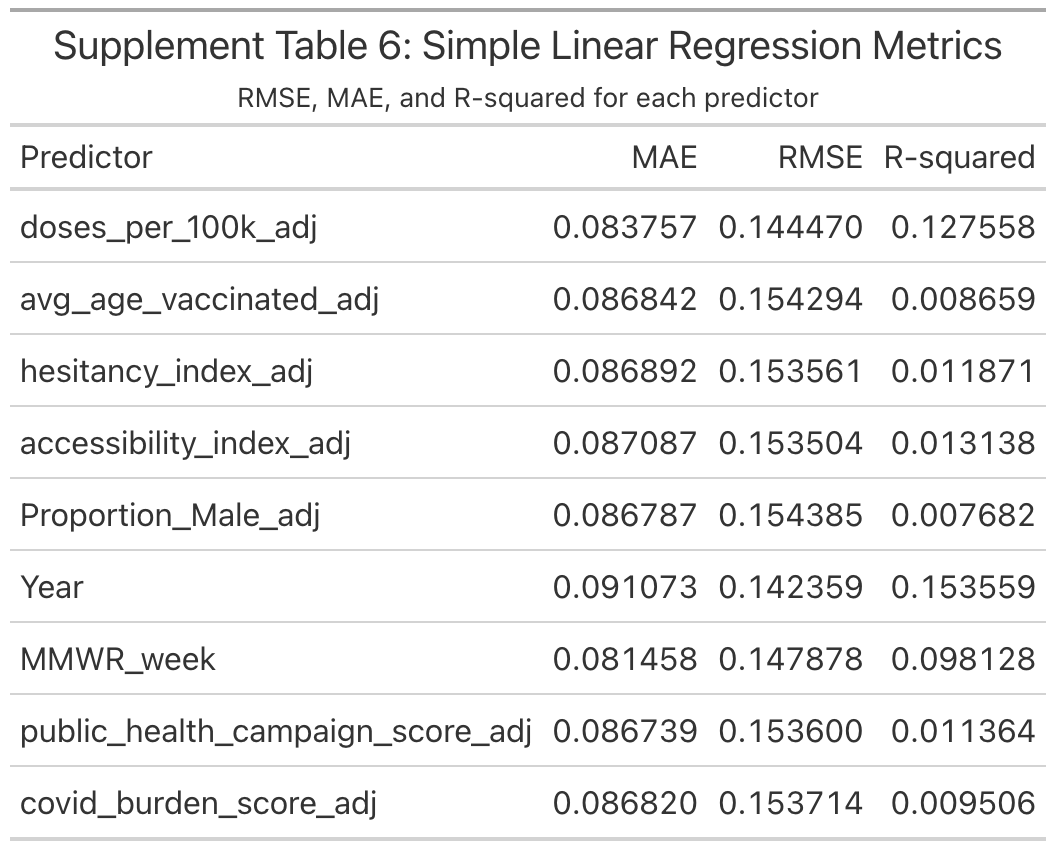Select the MAE value 0.083757
Screen dimensions: 1056x848
click(x=624, y=227)
